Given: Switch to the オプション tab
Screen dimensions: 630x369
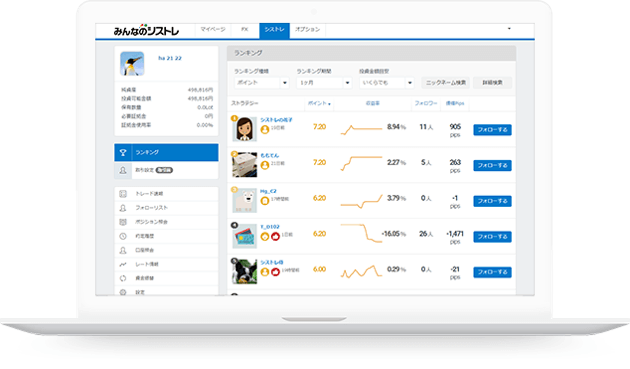Looking at the screenshot, I should click(307, 30).
